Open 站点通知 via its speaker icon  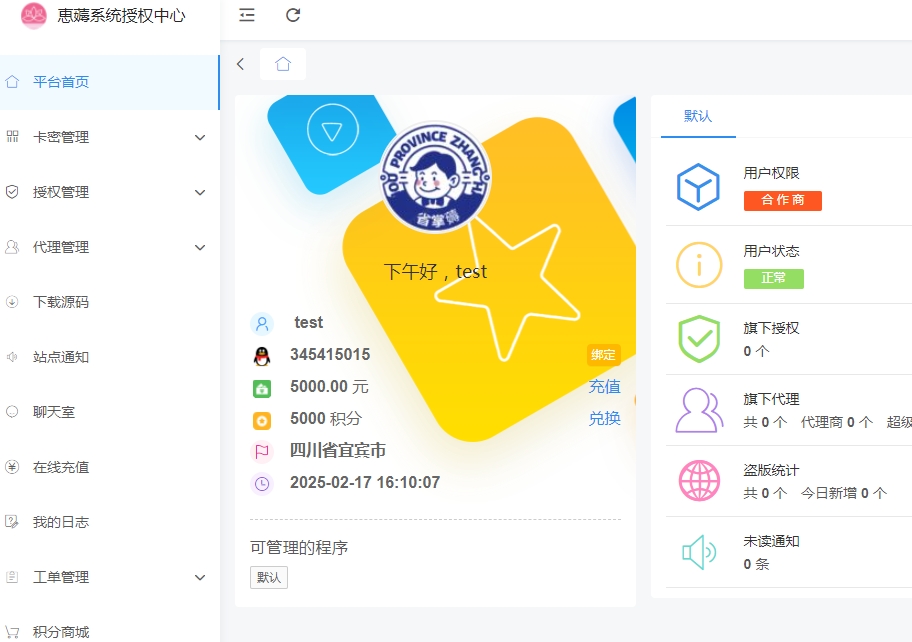pyautogui.click(x=12, y=357)
